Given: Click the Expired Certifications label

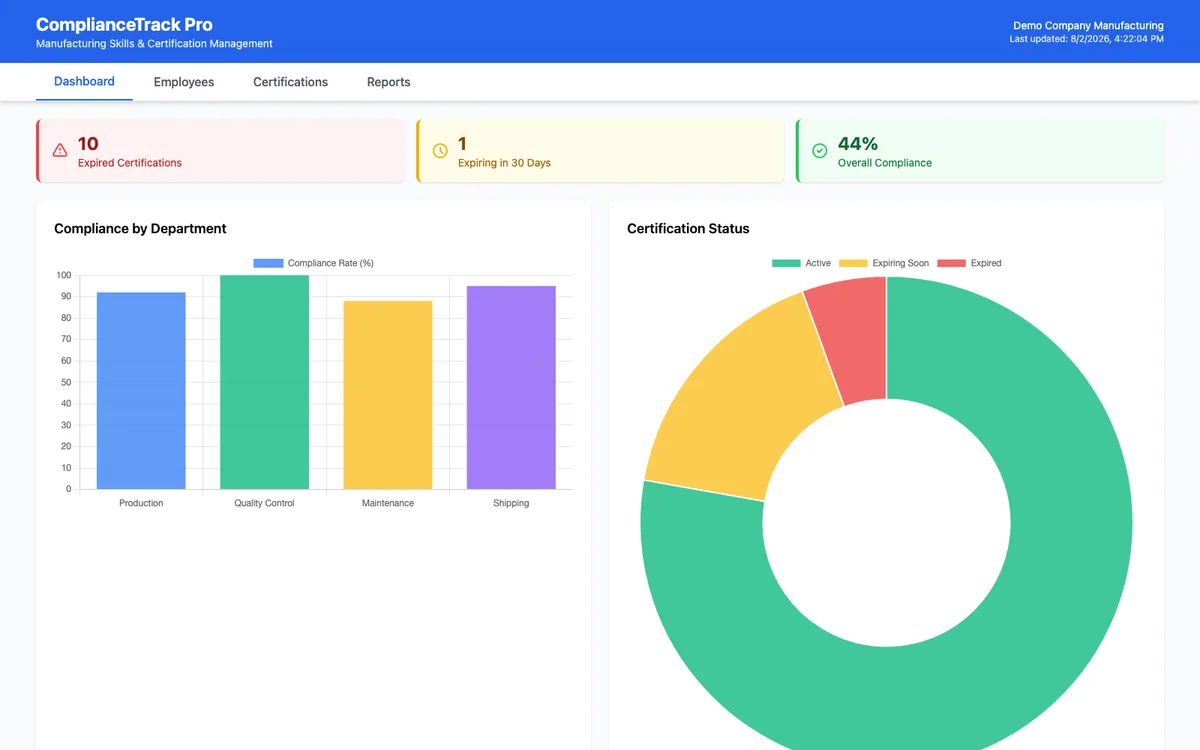Looking at the screenshot, I should pyautogui.click(x=130, y=163).
